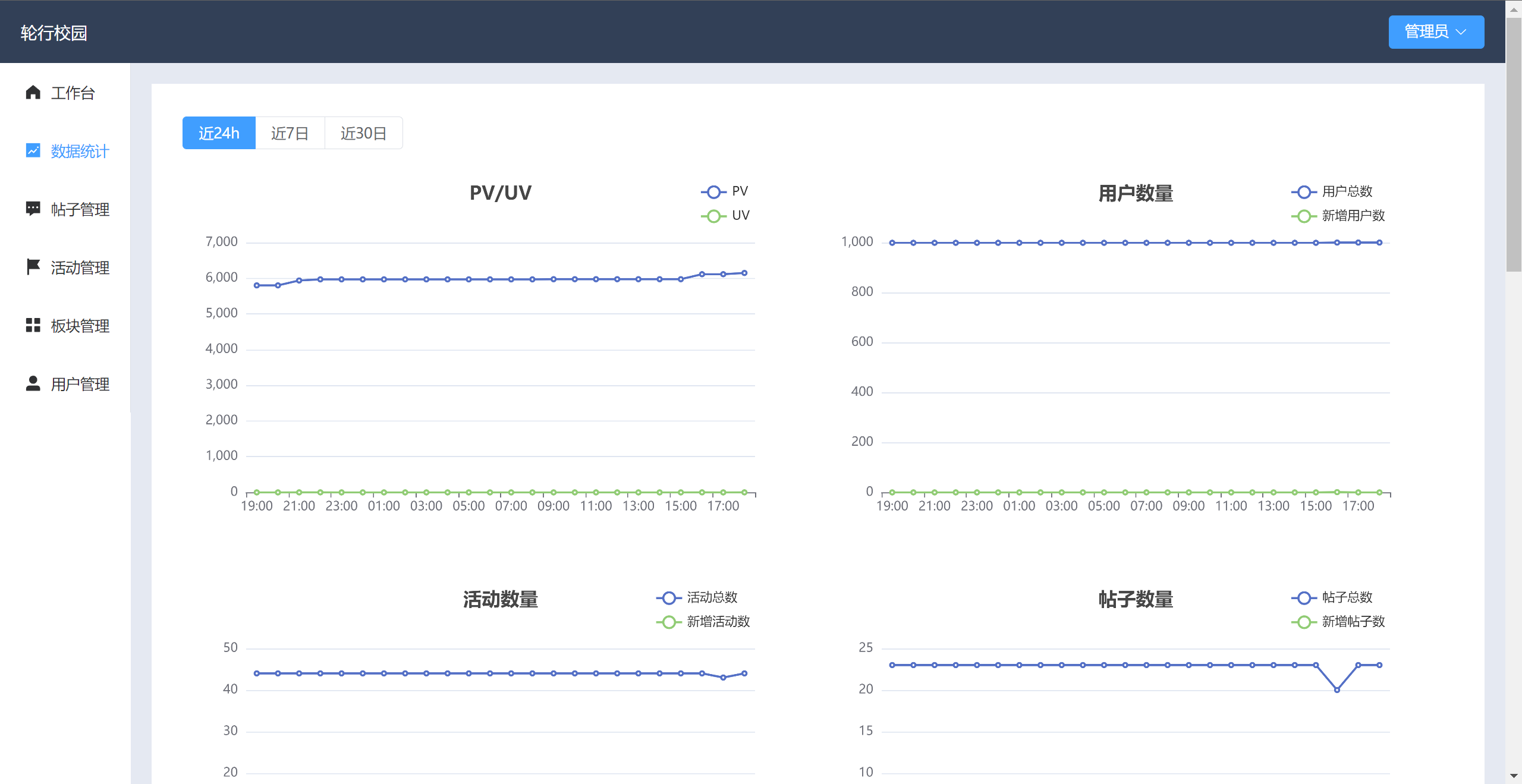Click the flag icon for 活动管理
Viewport: 1522px width, 784px height.
(x=33, y=267)
